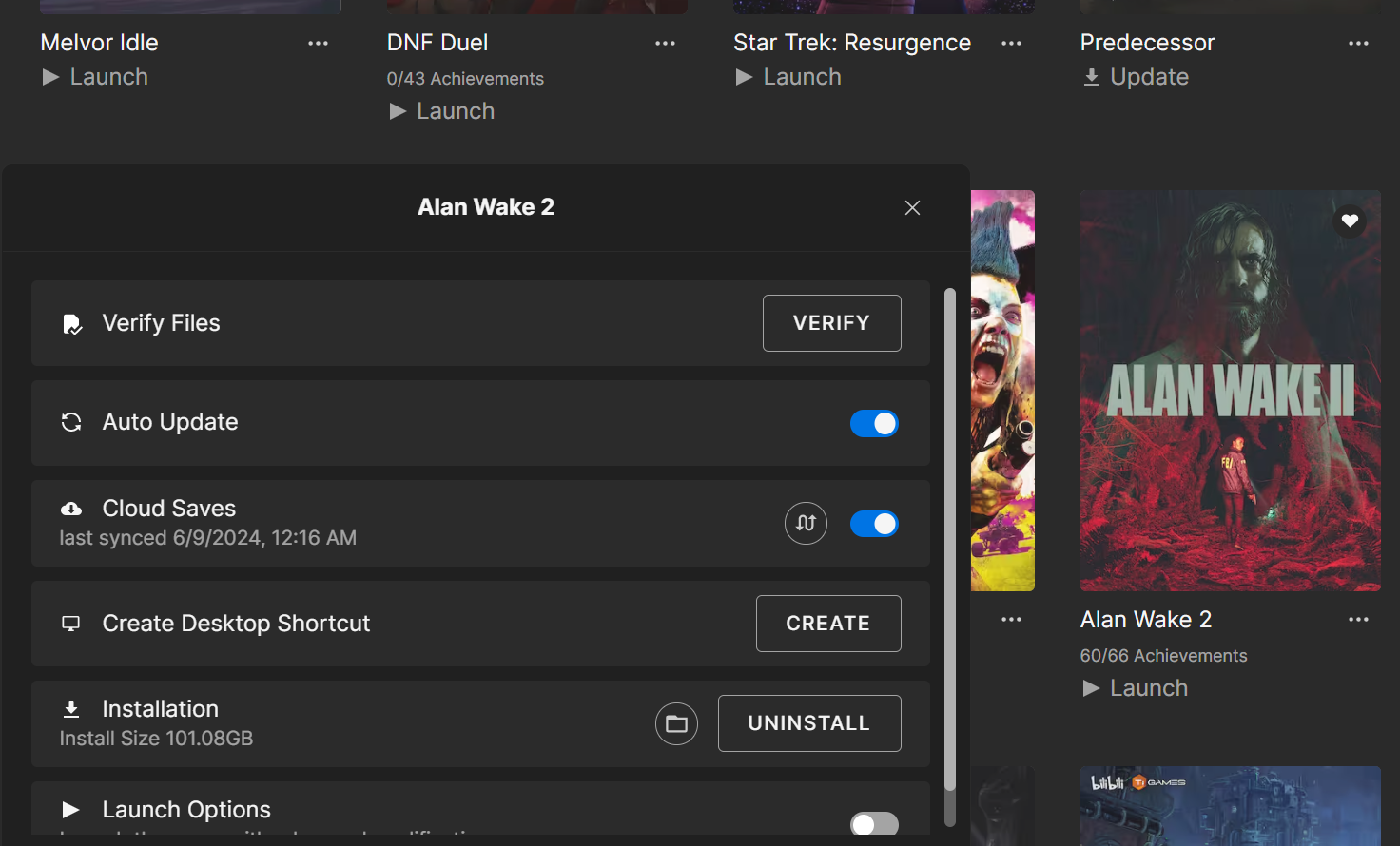Click the Installation download arrow icon
Screen dimensions: 1400x846
point(71,709)
